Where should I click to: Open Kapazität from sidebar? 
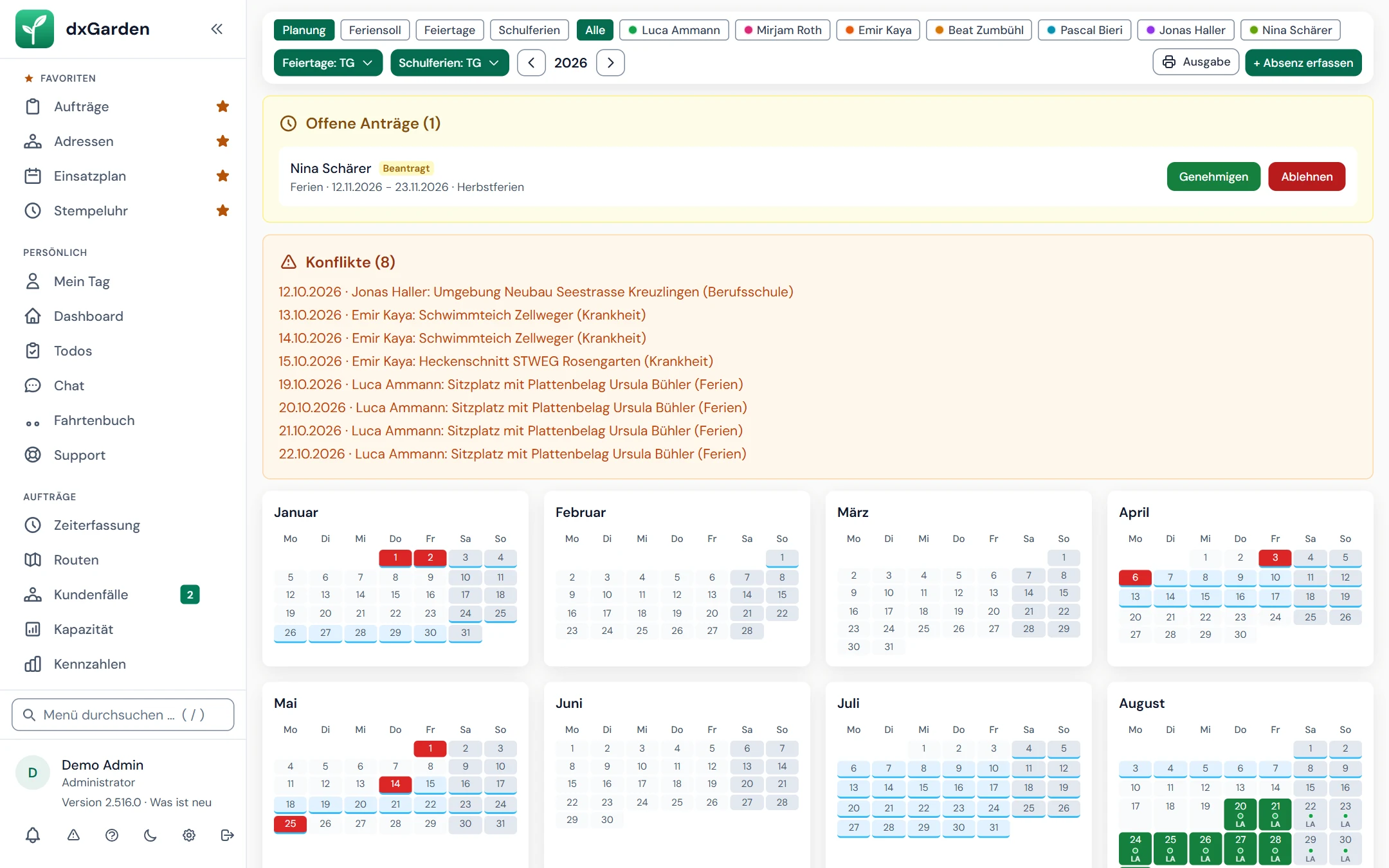(x=122, y=629)
